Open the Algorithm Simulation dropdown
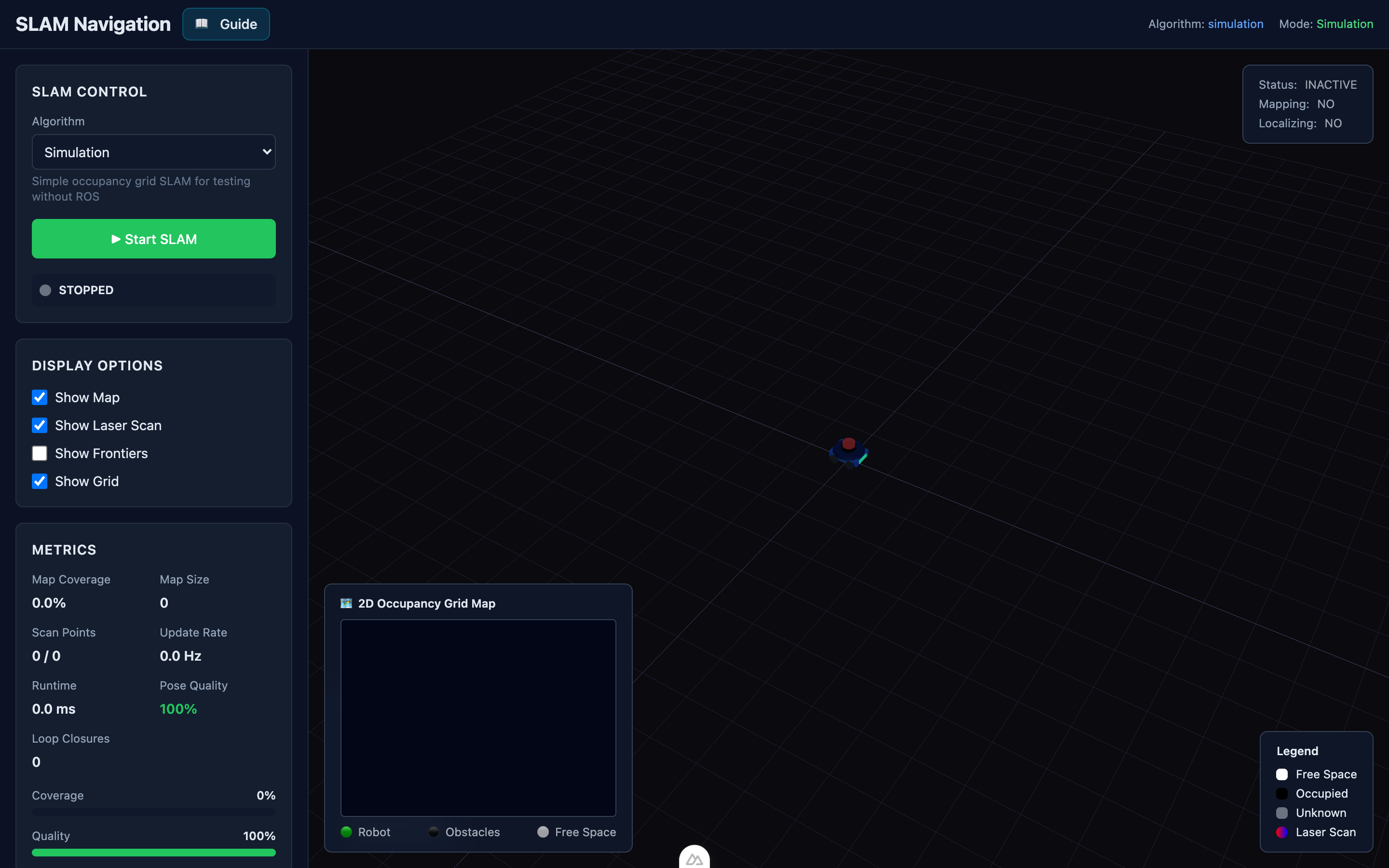1389x868 pixels. 154,152
